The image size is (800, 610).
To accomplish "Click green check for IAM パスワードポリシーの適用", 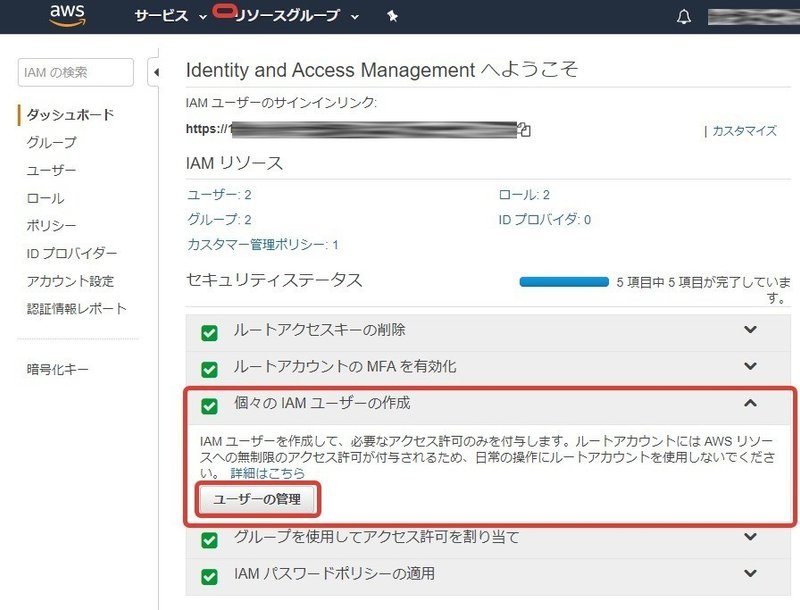I will (x=209, y=576).
